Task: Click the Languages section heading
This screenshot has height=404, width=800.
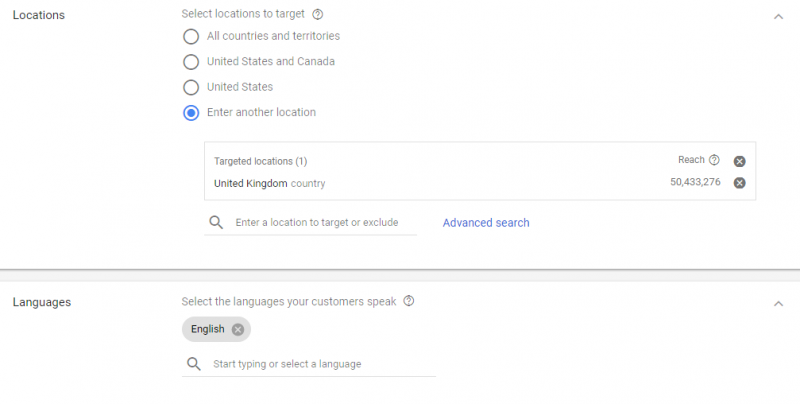Action: (x=42, y=302)
